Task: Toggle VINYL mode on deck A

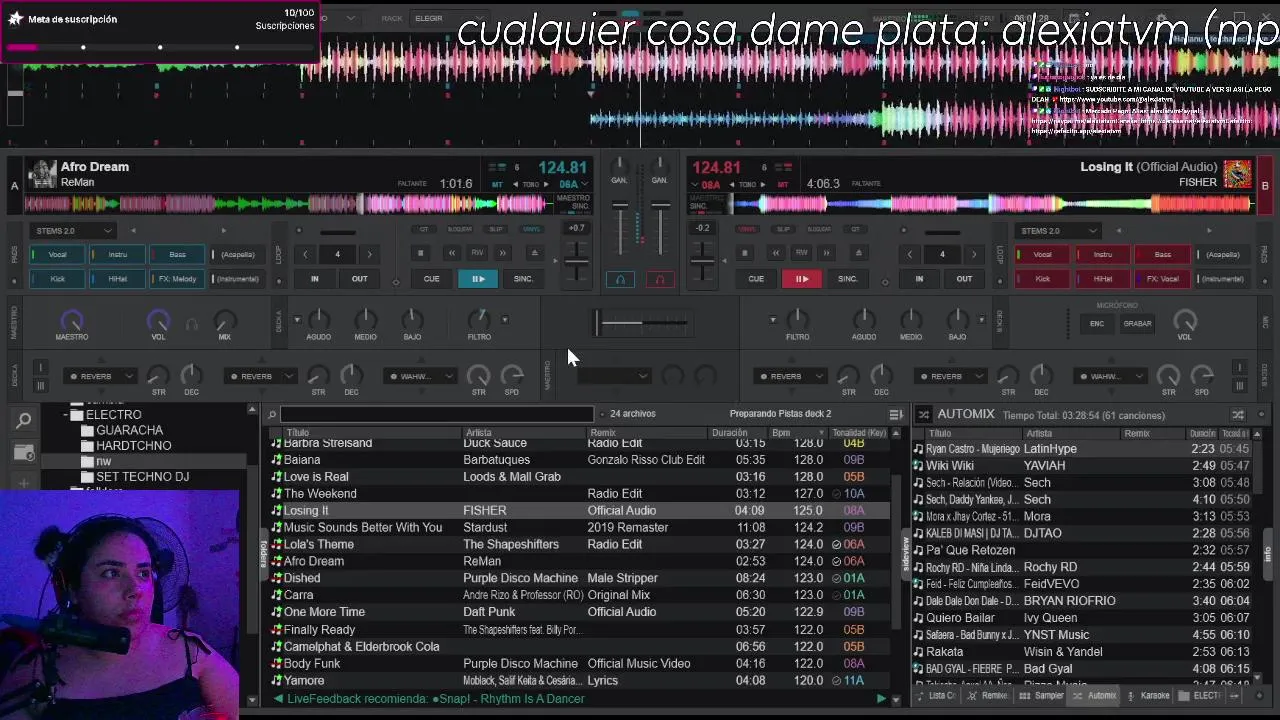Action: tap(531, 230)
